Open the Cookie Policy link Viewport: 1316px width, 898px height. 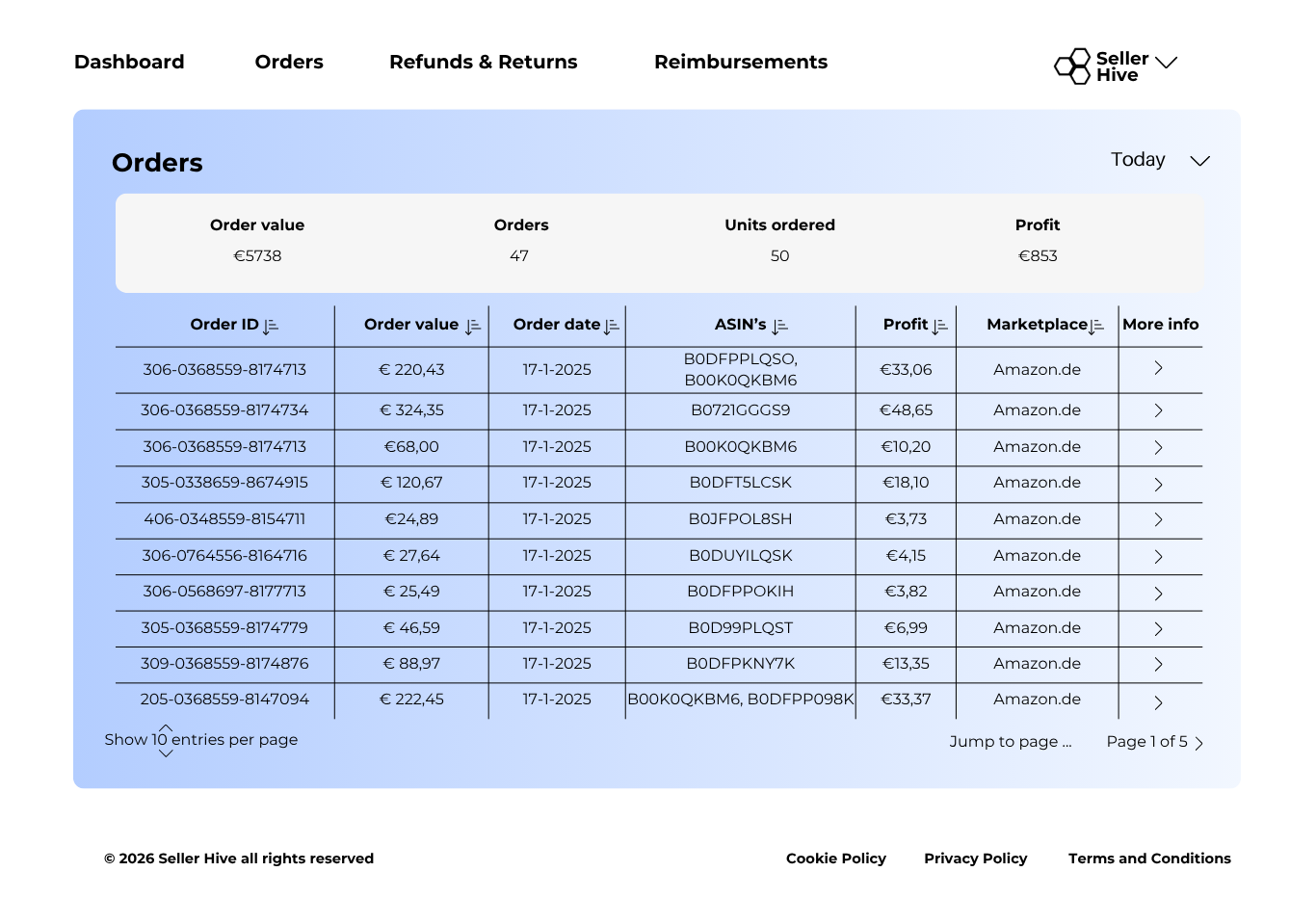(x=836, y=858)
